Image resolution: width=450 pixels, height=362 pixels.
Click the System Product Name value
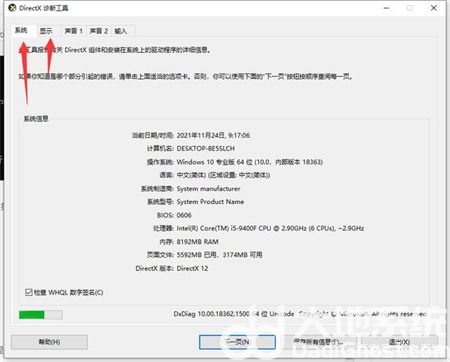(x=210, y=202)
